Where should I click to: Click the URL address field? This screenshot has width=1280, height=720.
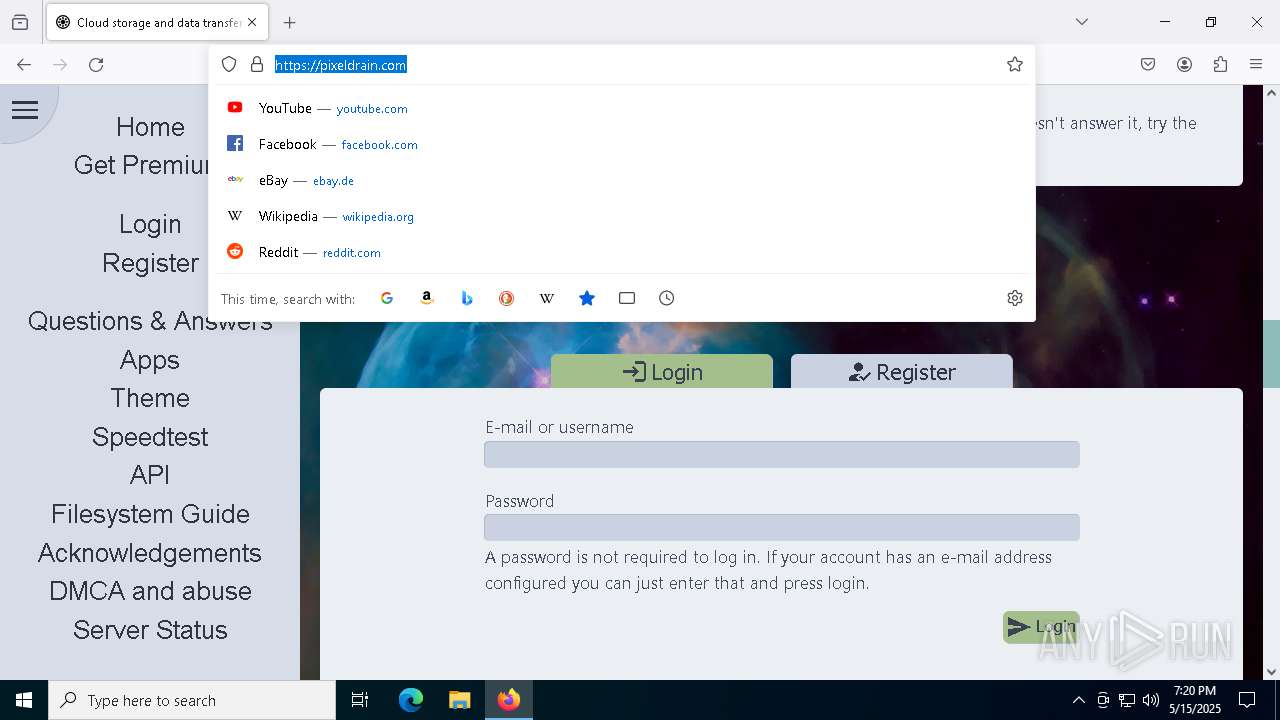point(635,65)
